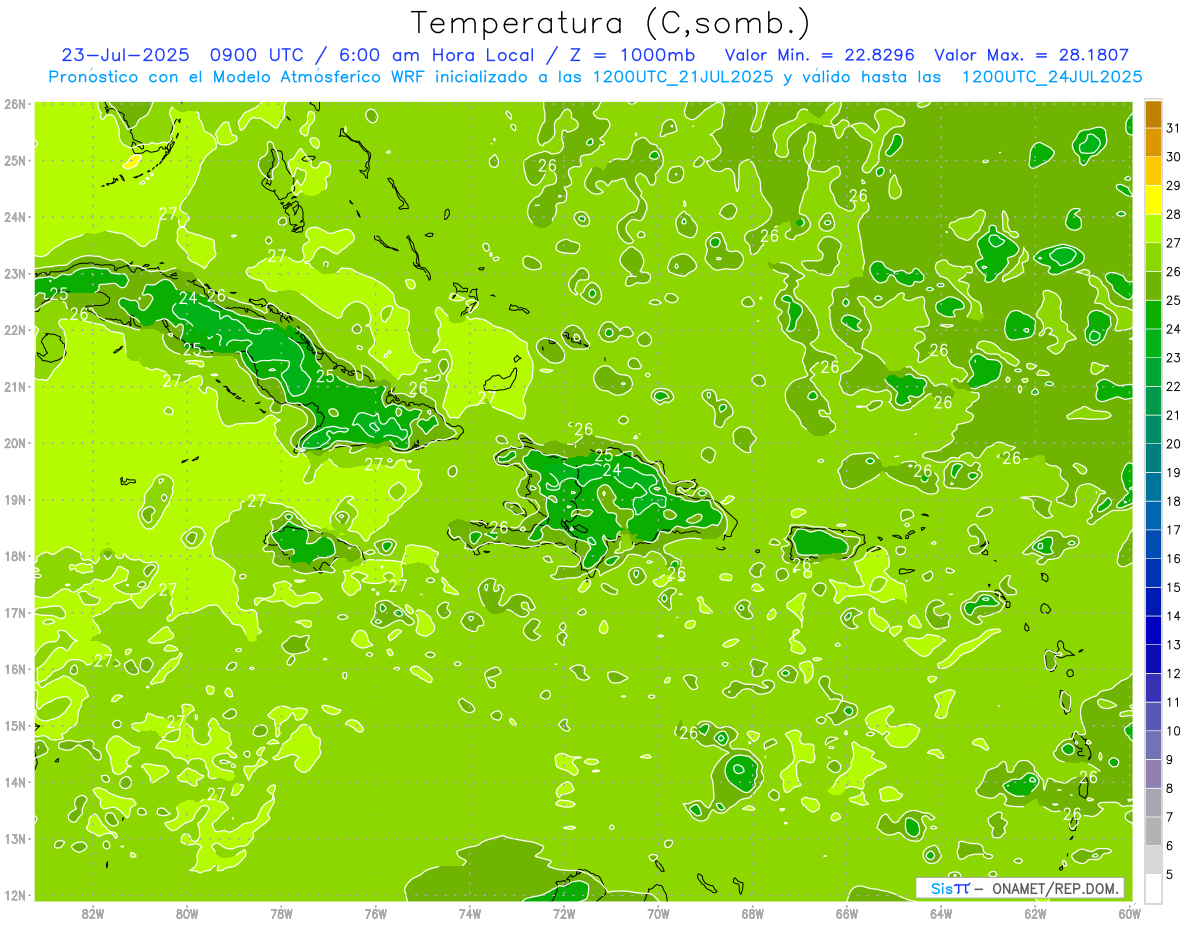Click the gray band between 6 and 7
Viewport: 1200px width, 927px height.
tap(1153, 831)
